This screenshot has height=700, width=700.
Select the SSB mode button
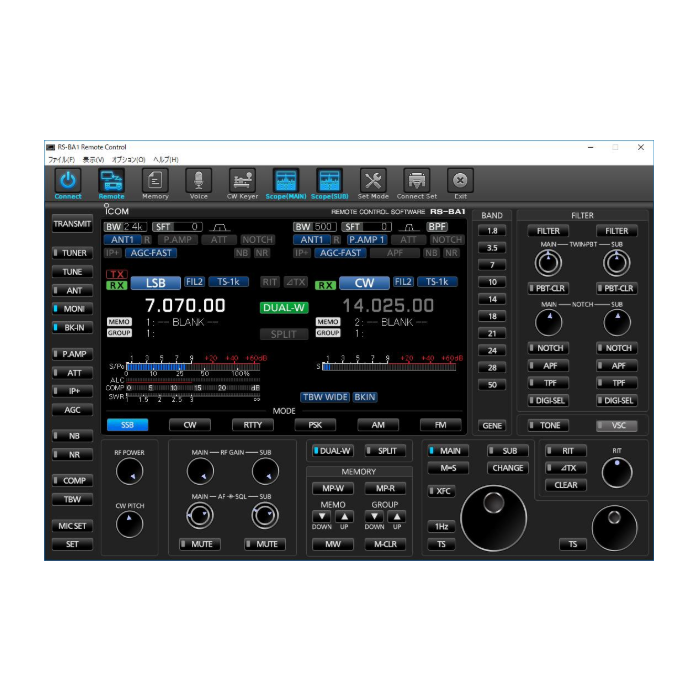[127, 425]
